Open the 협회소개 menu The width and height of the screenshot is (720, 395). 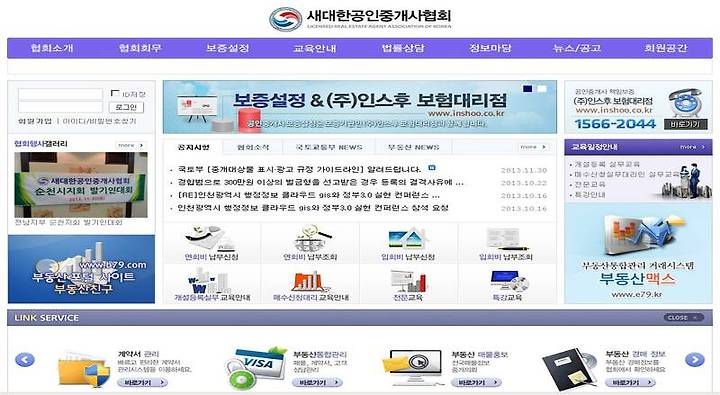point(52,48)
